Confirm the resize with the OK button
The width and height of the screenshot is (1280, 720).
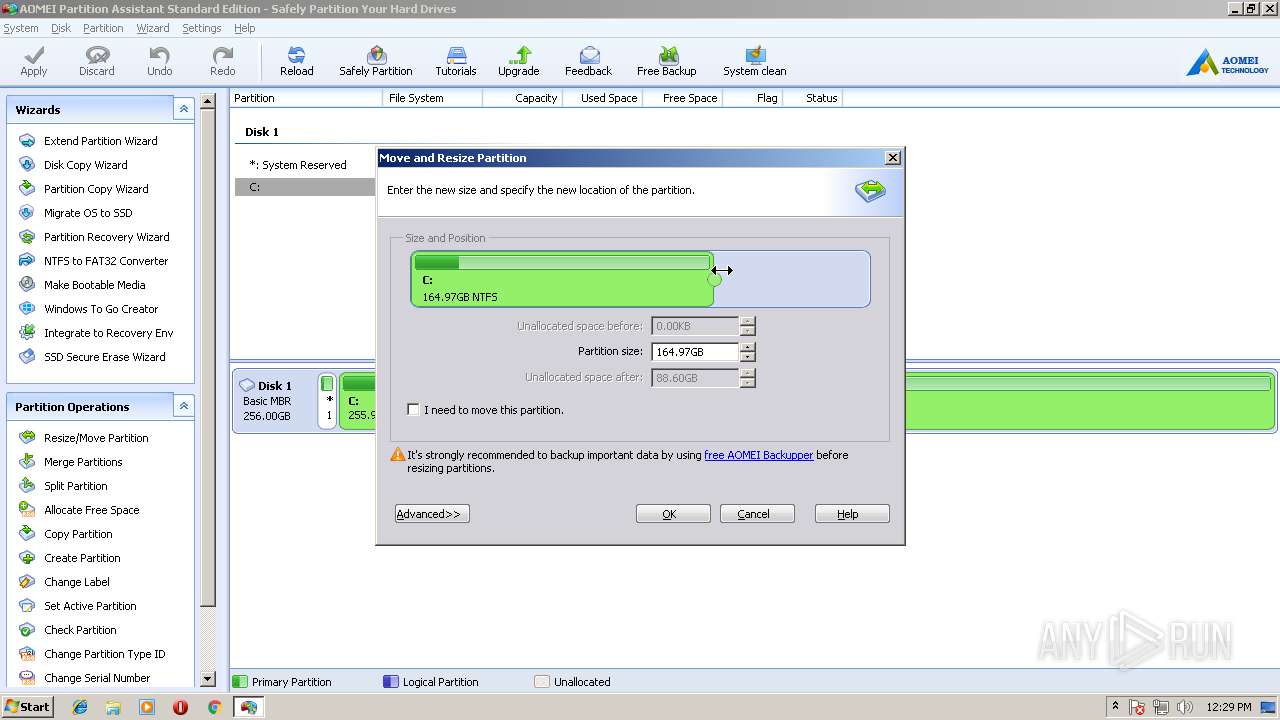point(673,514)
